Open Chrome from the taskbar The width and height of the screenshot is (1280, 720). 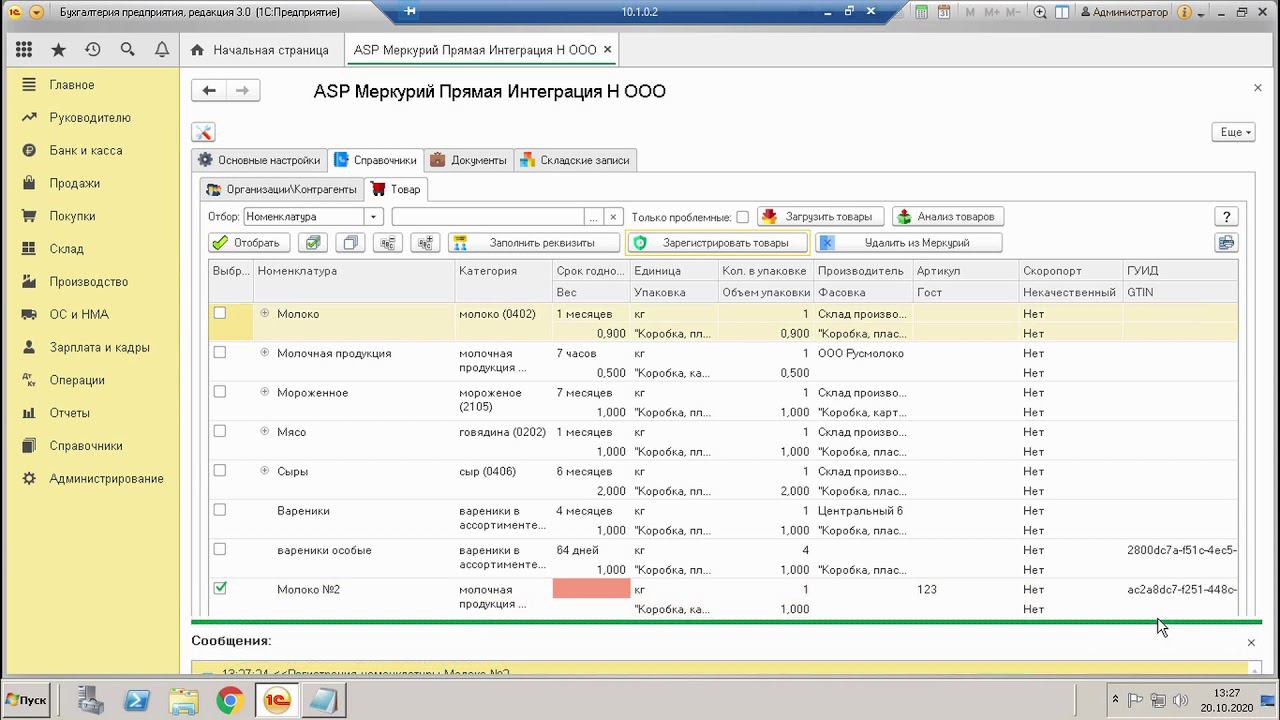(229, 700)
